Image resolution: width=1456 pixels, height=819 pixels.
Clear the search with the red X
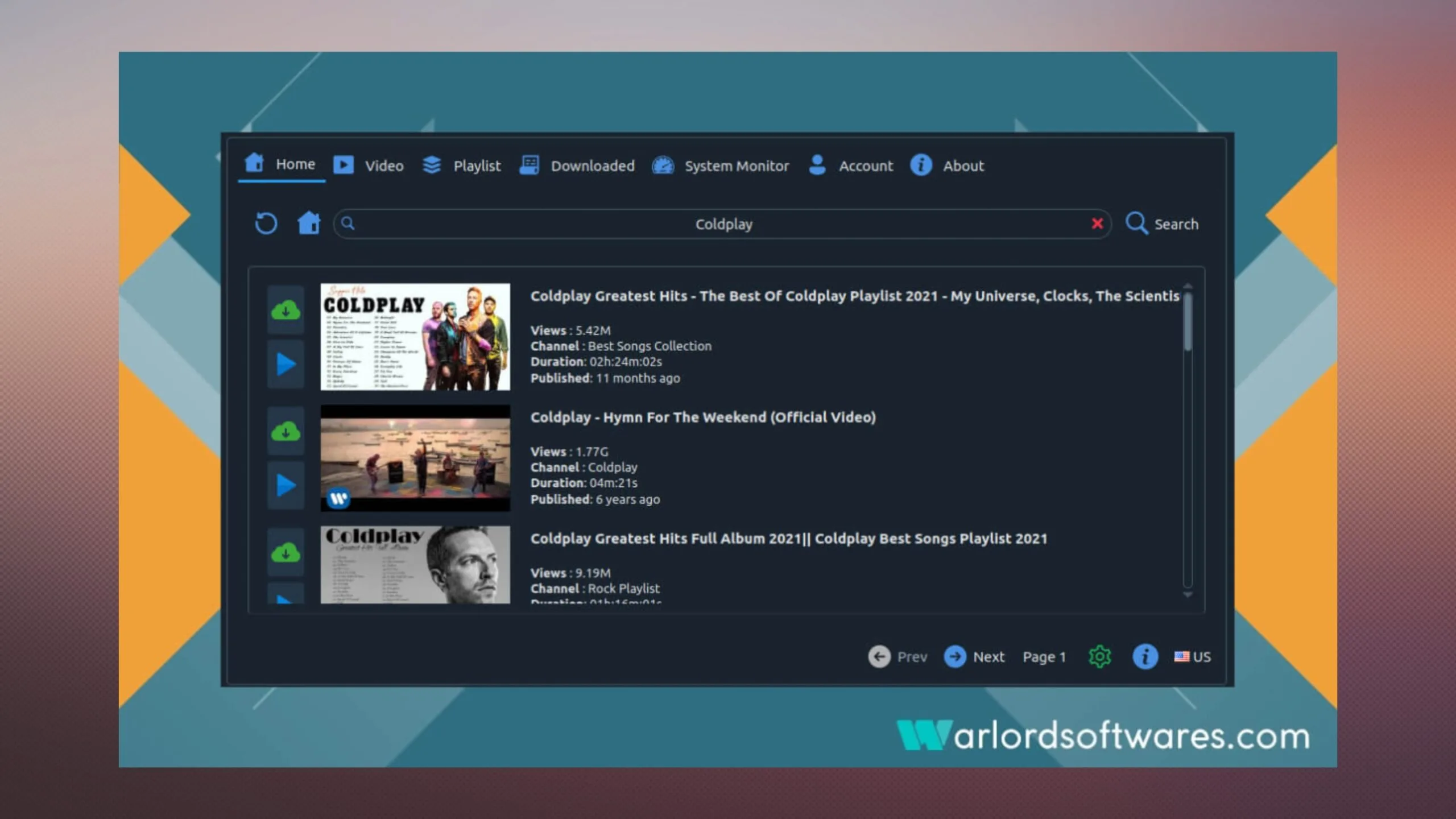click(x=1097, y=224)
